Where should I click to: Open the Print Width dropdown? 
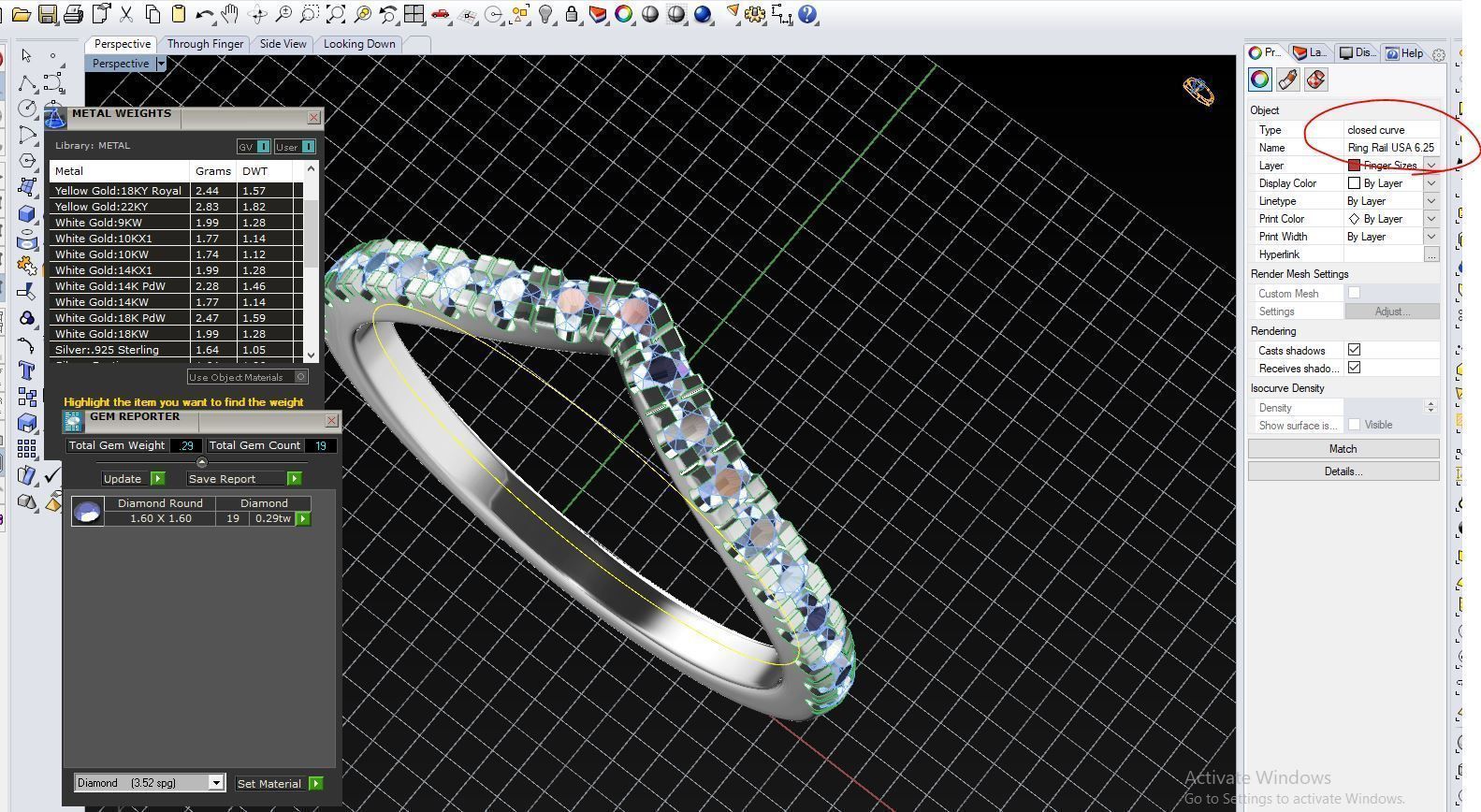pyautogui.click(x=1431, y=237)
